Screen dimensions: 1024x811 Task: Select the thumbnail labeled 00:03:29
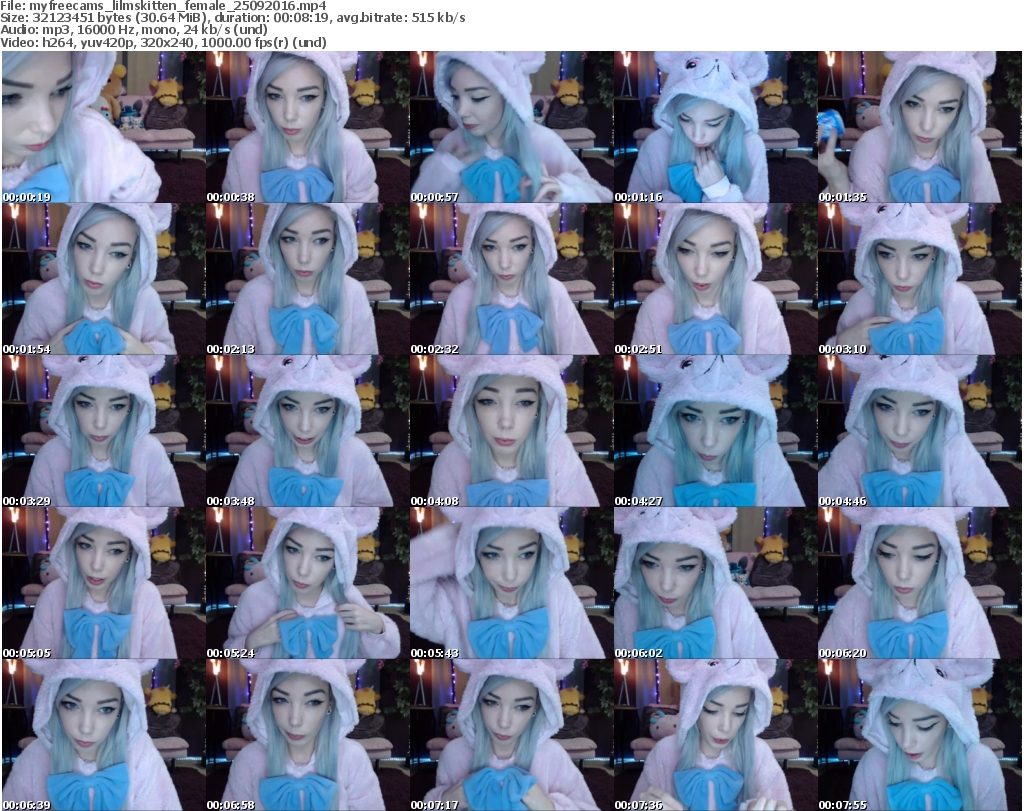pyautogui.click(x=104, y=432)
